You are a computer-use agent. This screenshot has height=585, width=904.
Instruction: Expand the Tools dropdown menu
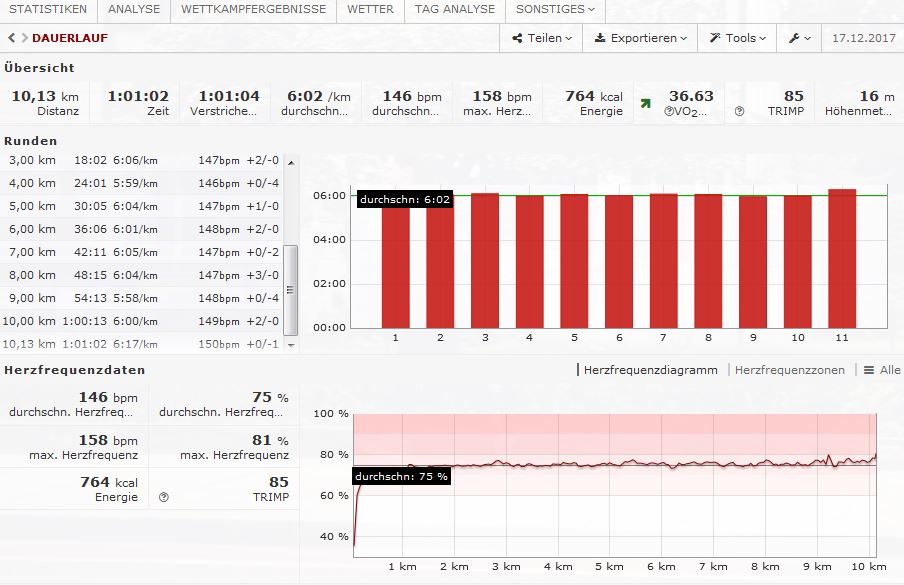(x=738, y=38)
